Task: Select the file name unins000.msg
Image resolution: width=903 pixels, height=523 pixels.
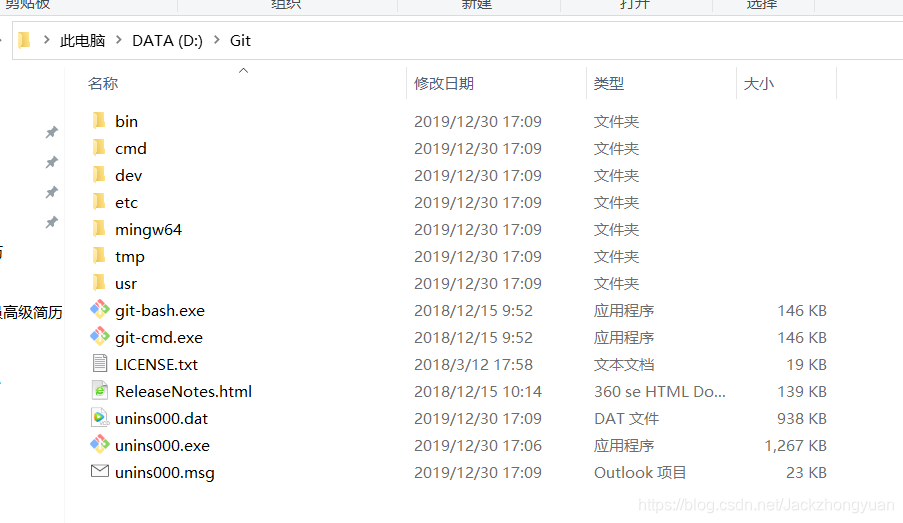Action: [x=165, y=473]
